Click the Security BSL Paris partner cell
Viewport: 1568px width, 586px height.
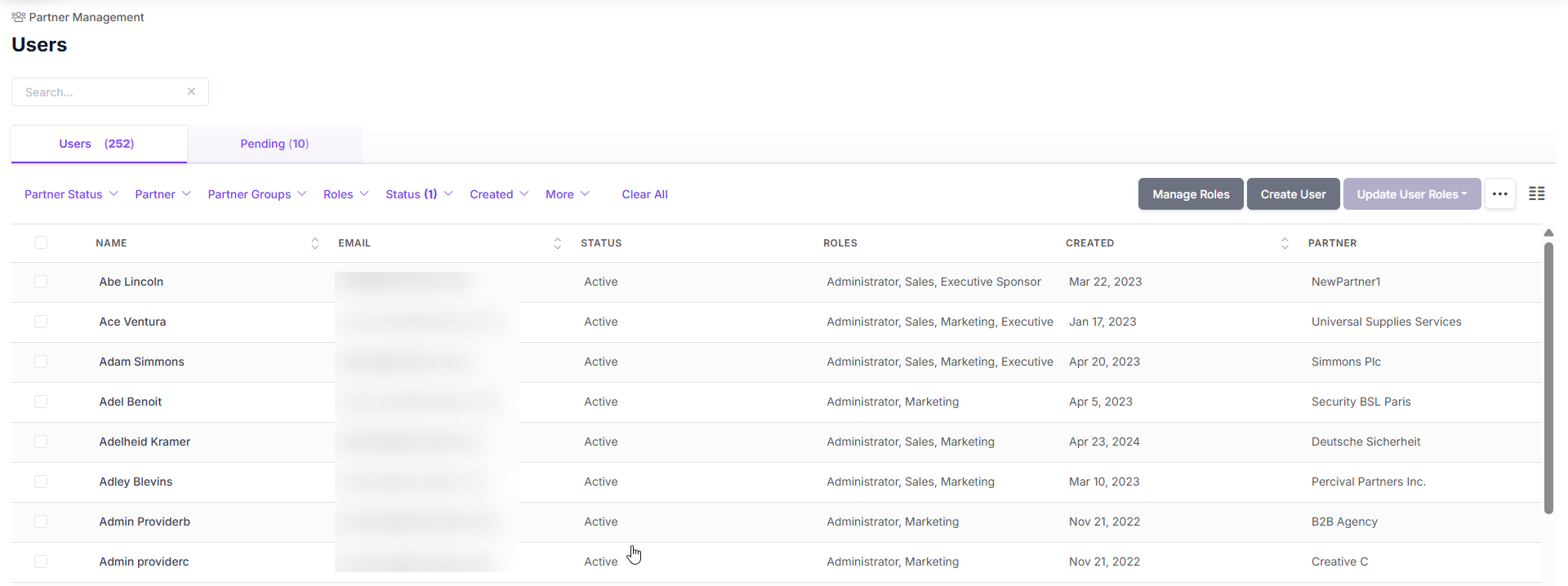(x=1361, y=402)
